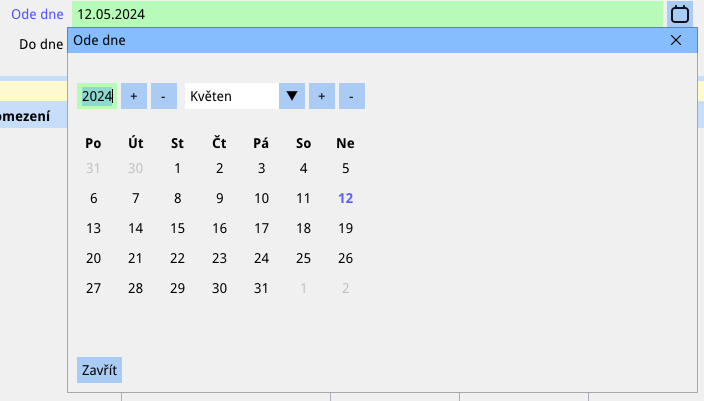Click the Zavřít button
The height and width of the screenshot is (401, 704).
pyautogui.click(x=99, y=370)
